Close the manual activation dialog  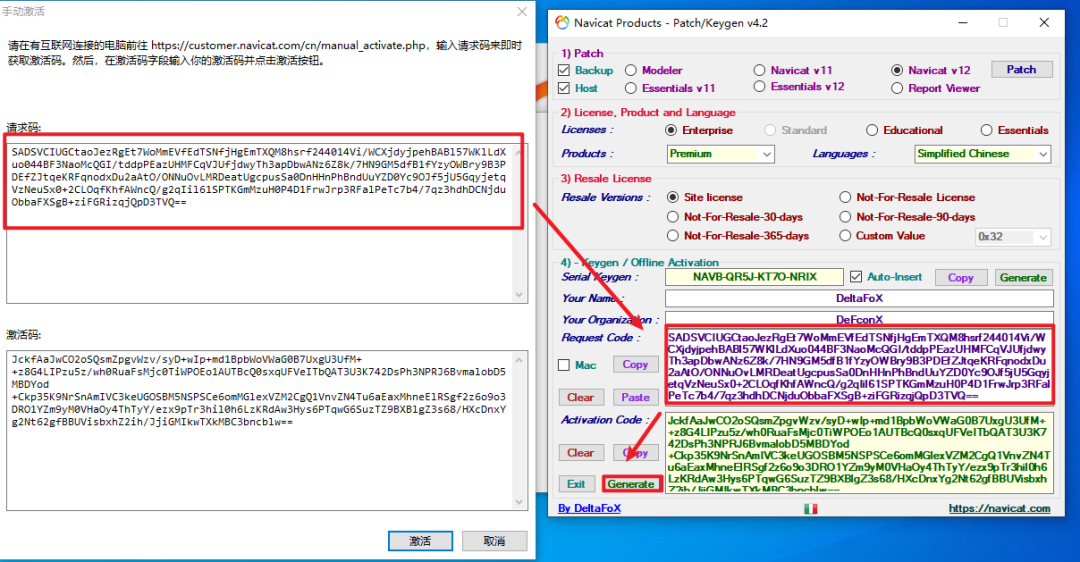click(x=522, y=12)
